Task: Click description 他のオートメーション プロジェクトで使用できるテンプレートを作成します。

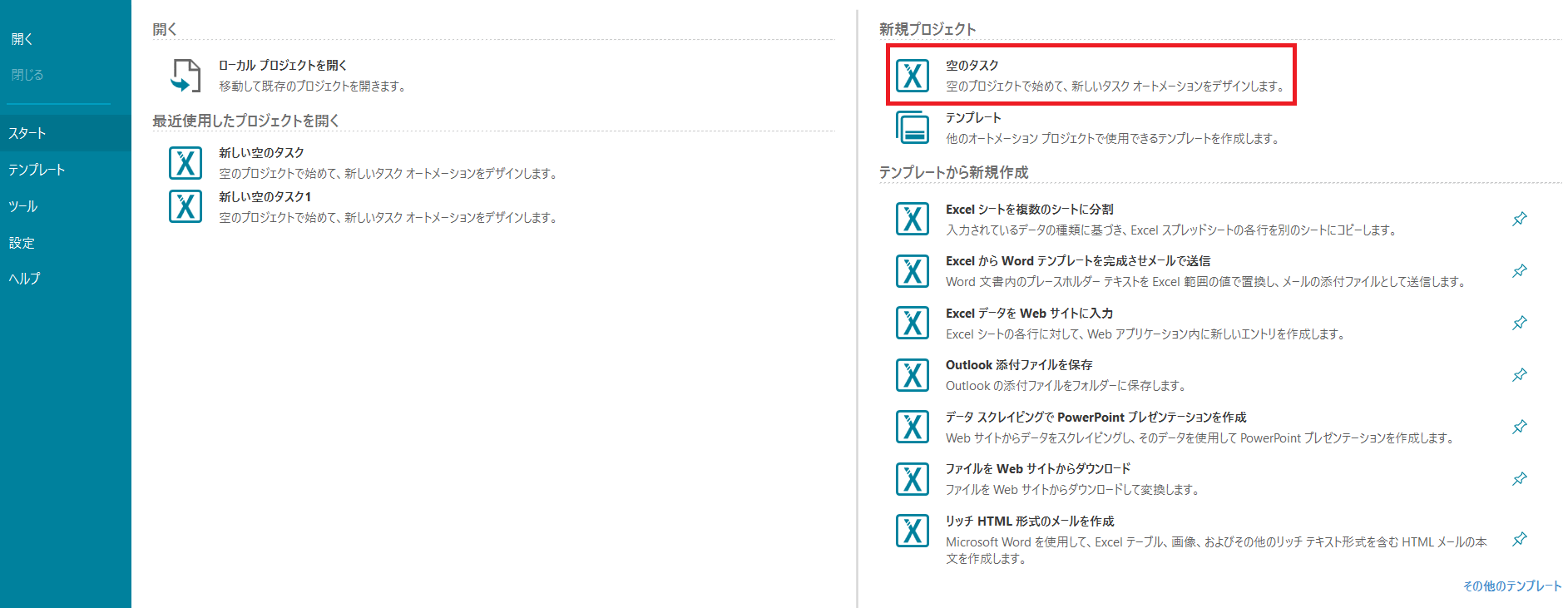Action: (x=1112, y=139)
